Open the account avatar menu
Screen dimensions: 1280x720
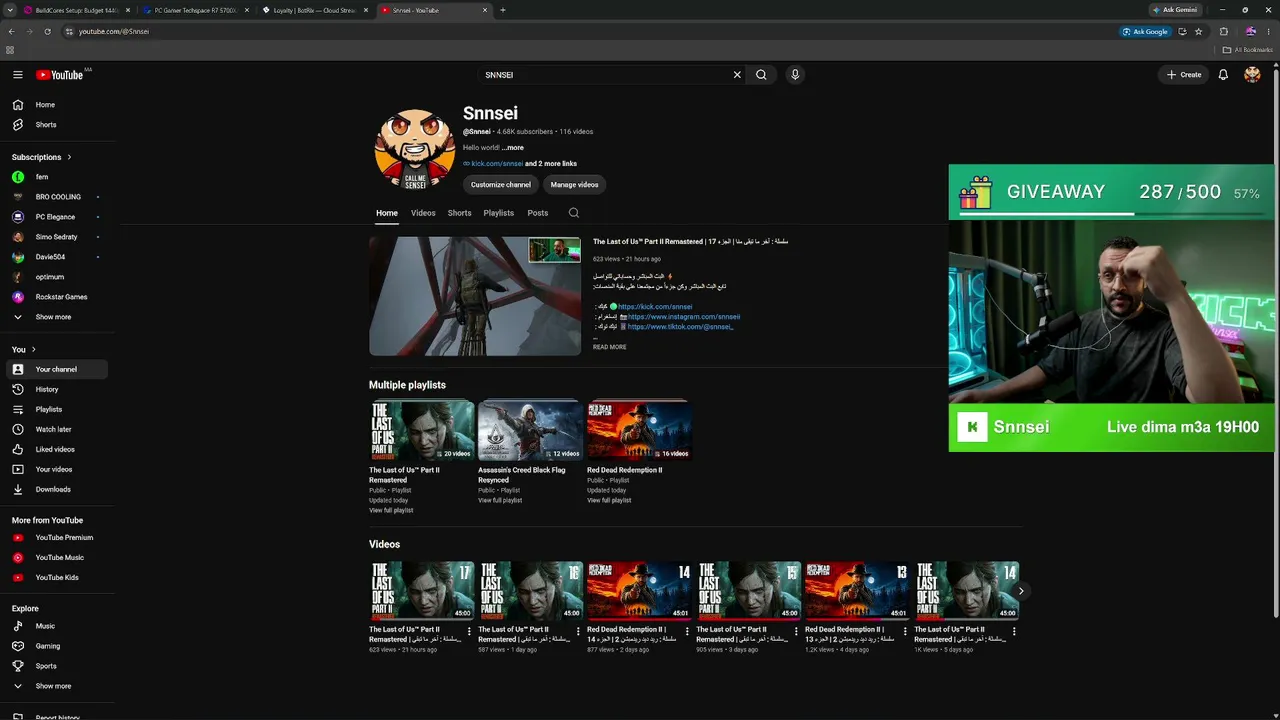point(1252,75)
